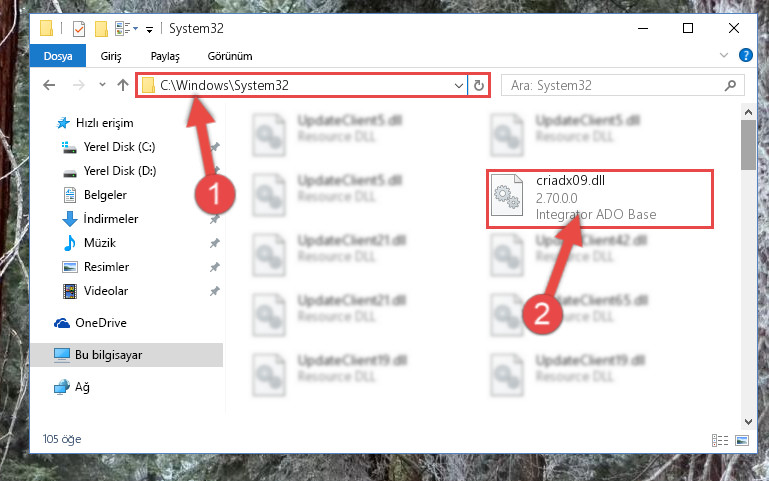Image resolution: width=769 pixels, height=481 pixels.
Task: Open Explorer help question mark
Action: [745, 55]
